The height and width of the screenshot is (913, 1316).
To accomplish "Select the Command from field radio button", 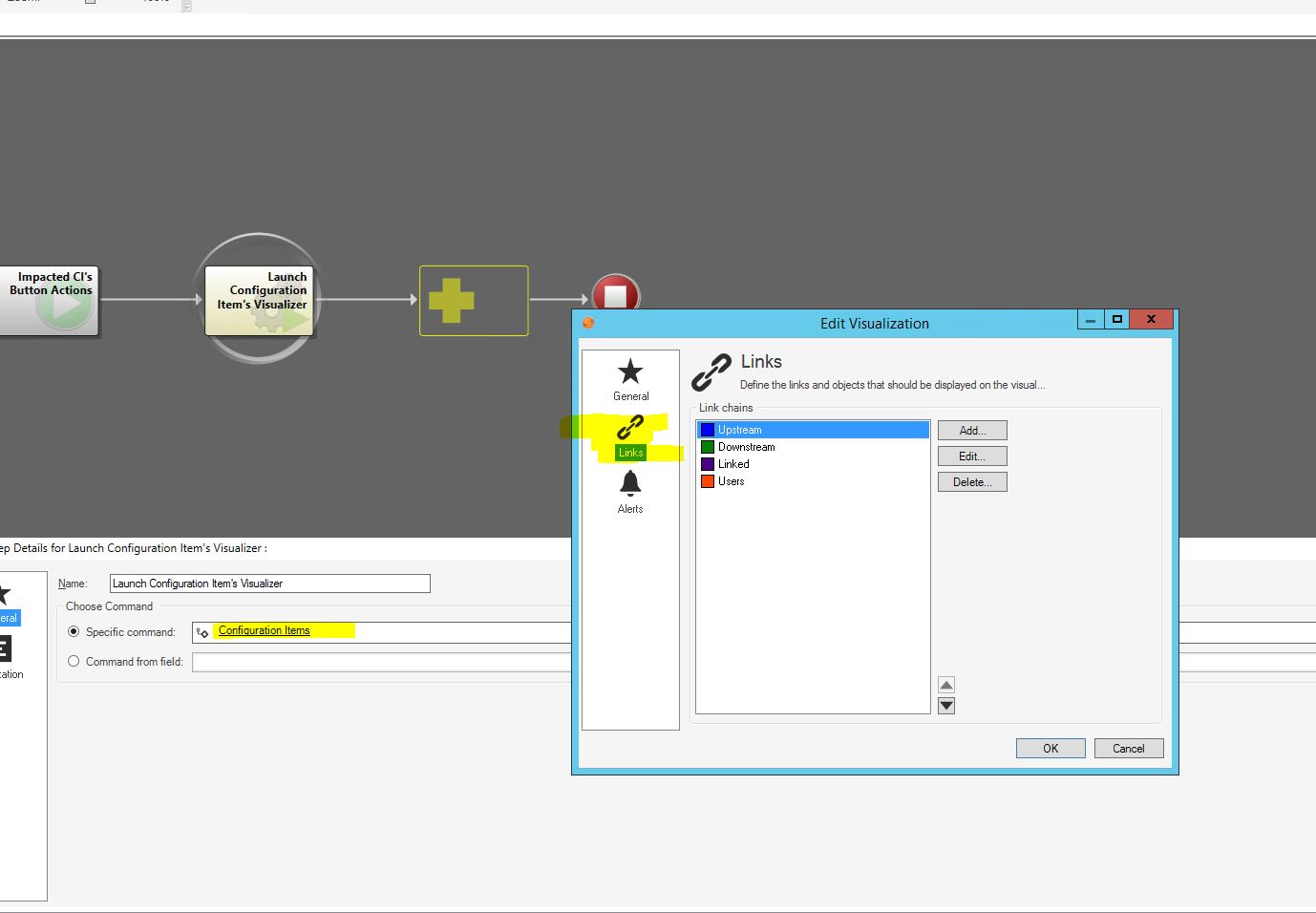I will click(x=74, y=661).
